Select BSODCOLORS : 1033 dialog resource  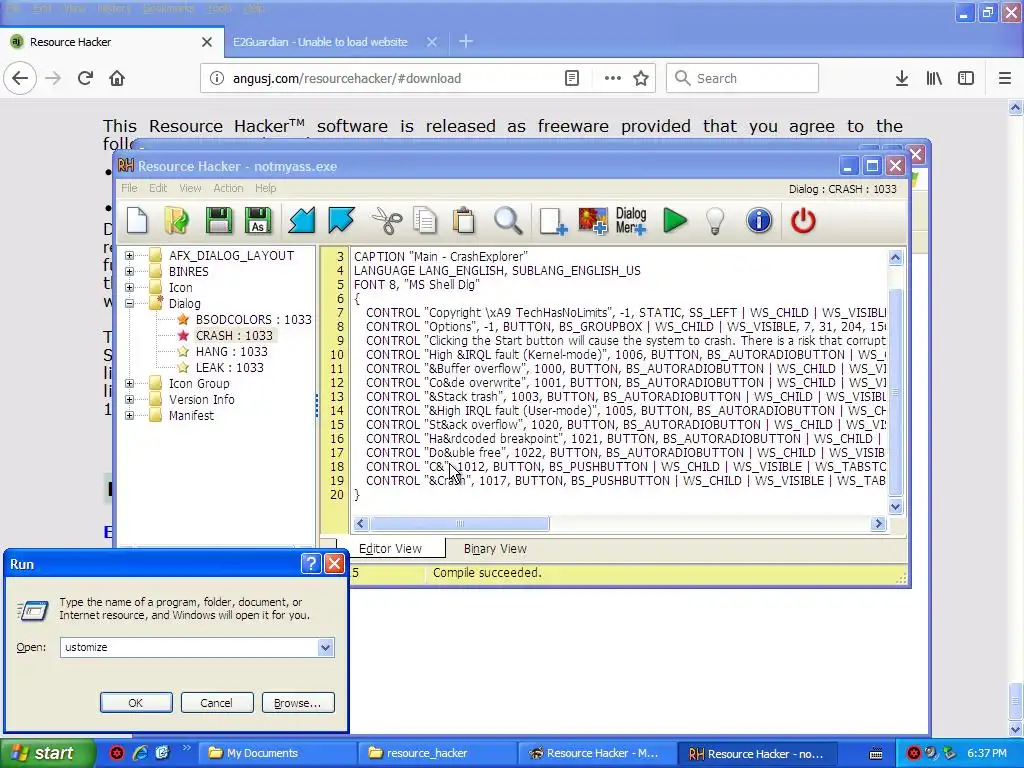coord(253,319)
